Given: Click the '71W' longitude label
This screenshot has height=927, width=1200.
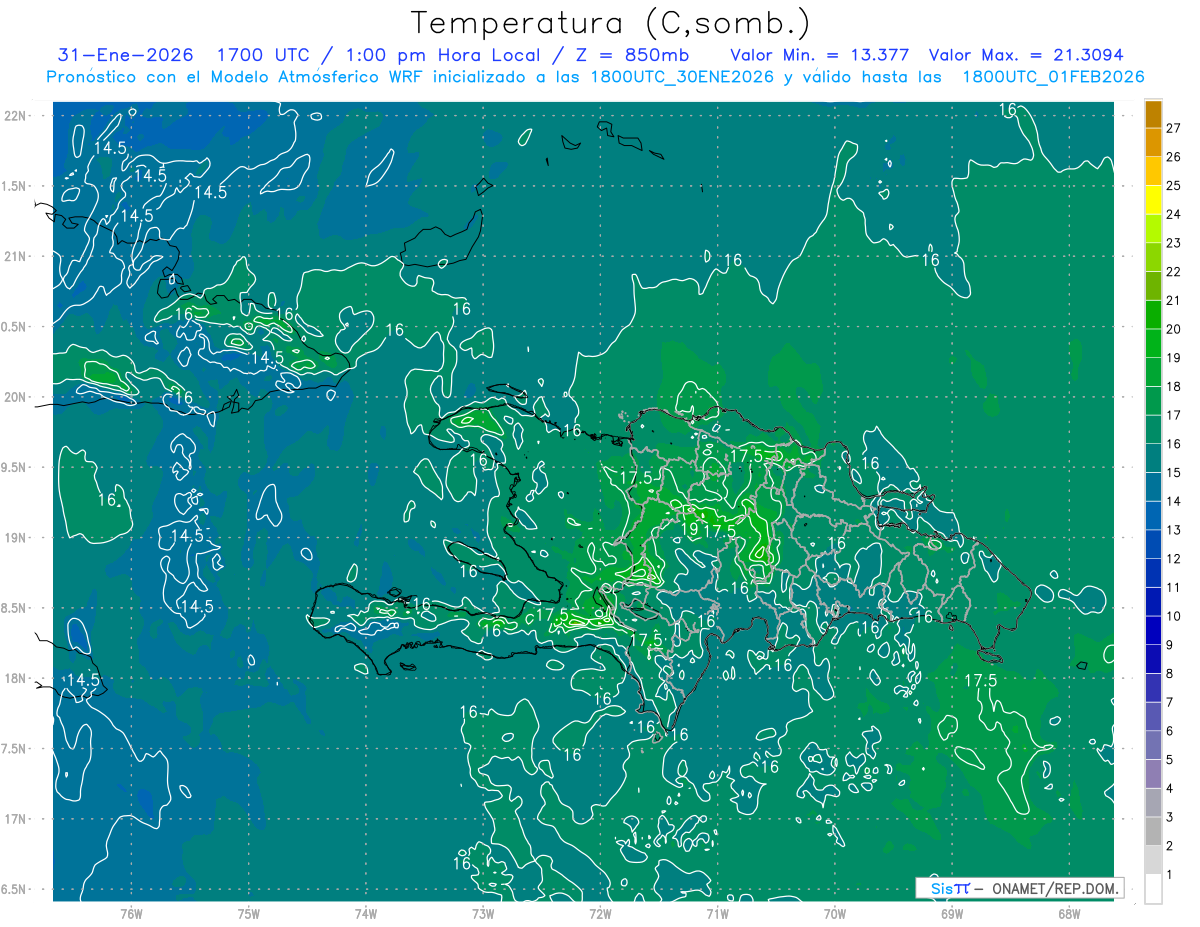Looking at the screenshot, I should click(717, 914).
